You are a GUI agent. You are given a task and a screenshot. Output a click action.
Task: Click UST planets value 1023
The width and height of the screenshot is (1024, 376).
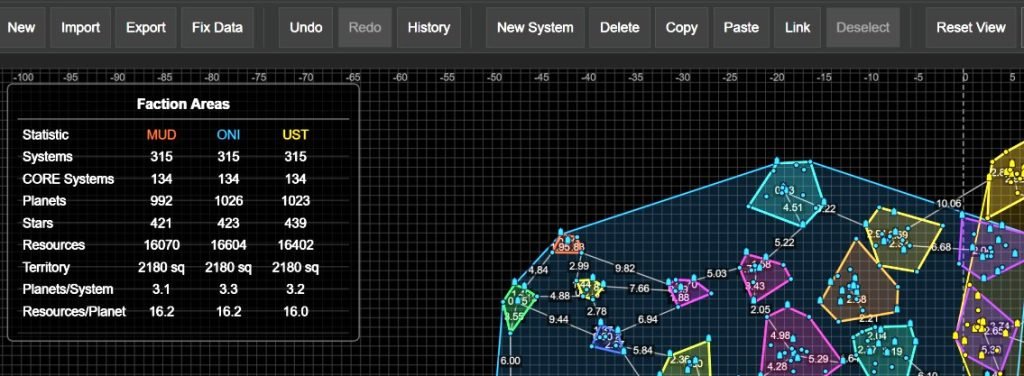[295, 200]
